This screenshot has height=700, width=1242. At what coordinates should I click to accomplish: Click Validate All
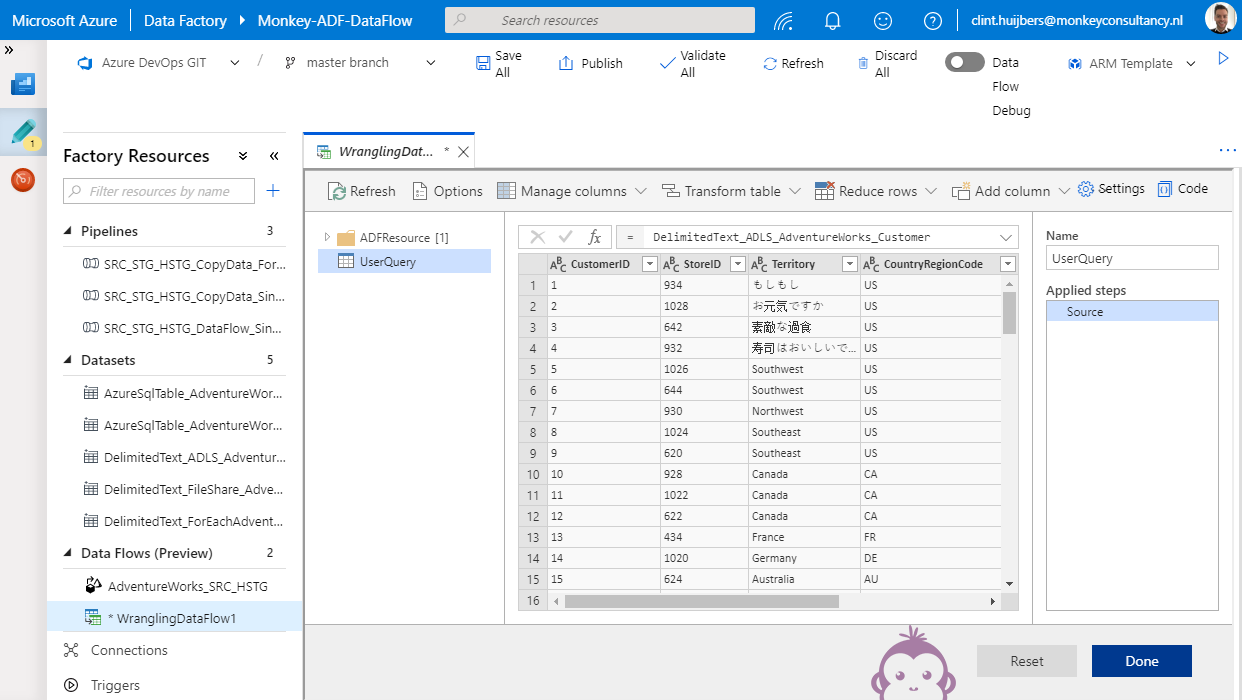point(692,64)
